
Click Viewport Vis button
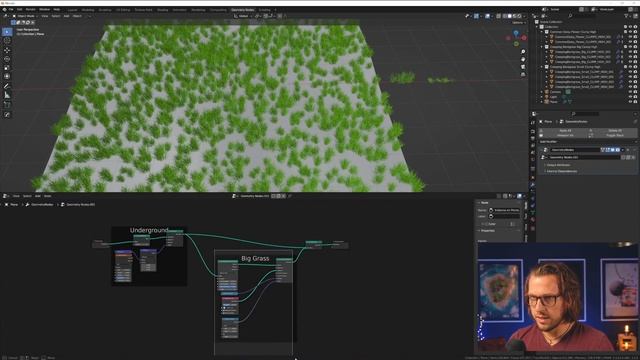coord(565,135)
